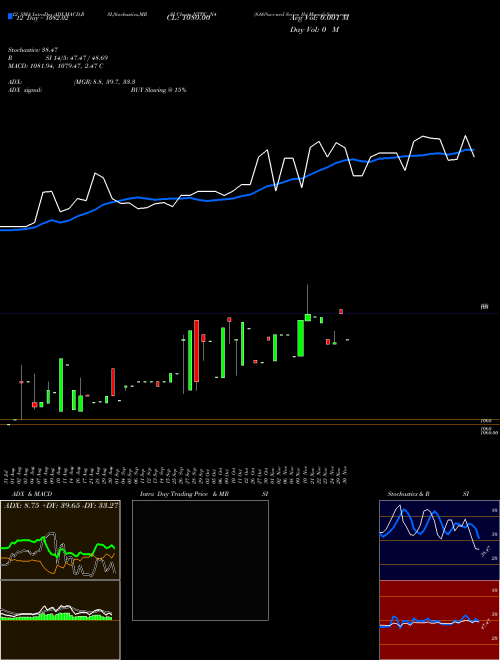The height and width of the screenshot is (660, 500).
Task: Click the 'Avg Vol: 0.001 M' label
Action: coord(319,18)
